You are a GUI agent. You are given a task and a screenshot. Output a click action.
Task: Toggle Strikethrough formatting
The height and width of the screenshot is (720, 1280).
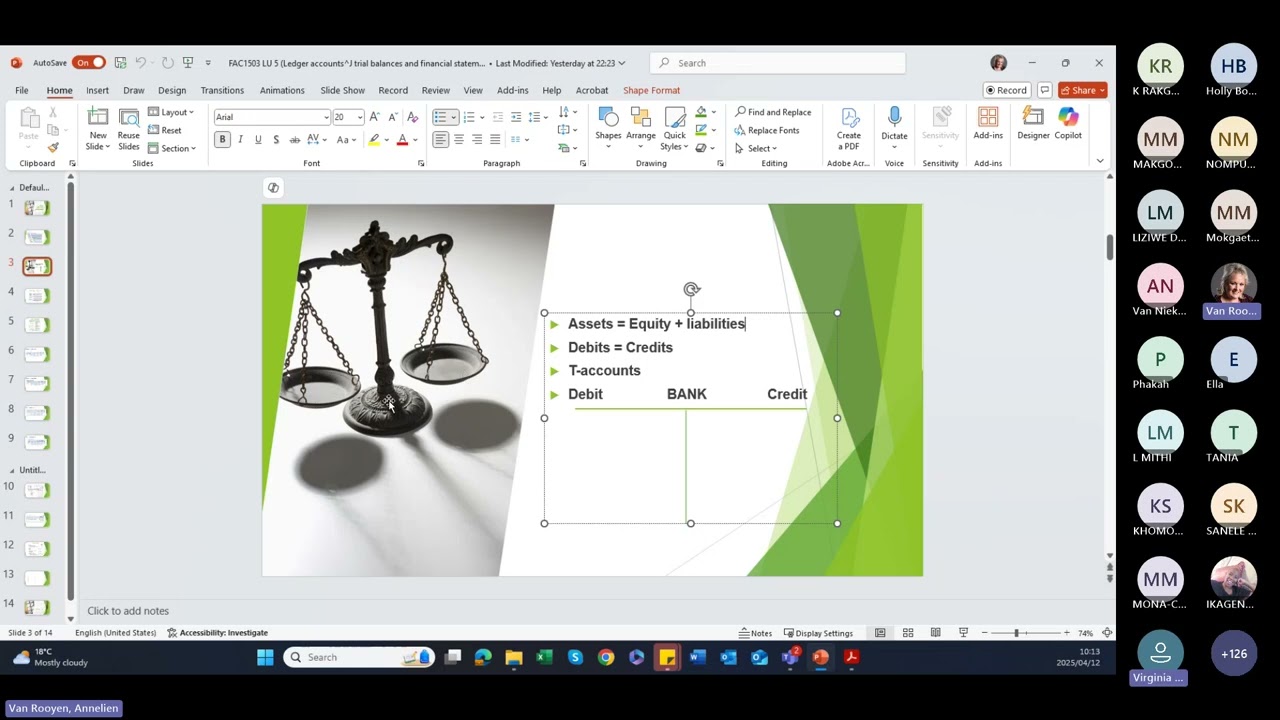(294, 140)
